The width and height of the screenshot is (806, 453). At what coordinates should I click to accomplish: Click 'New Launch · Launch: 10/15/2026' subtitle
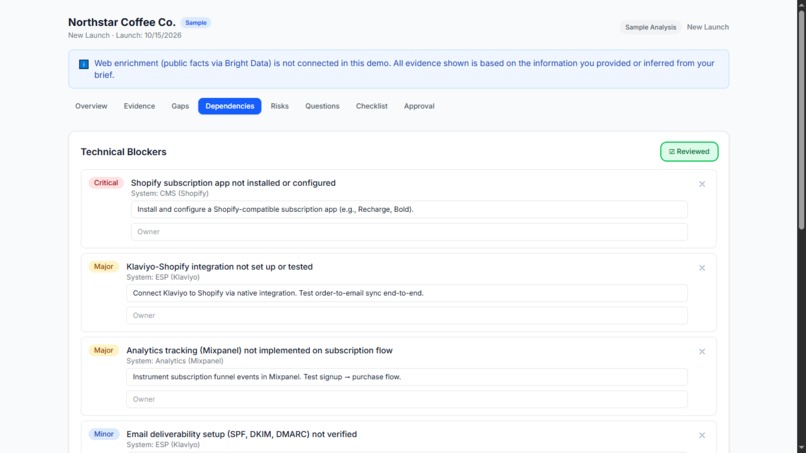tap(125, 35)
